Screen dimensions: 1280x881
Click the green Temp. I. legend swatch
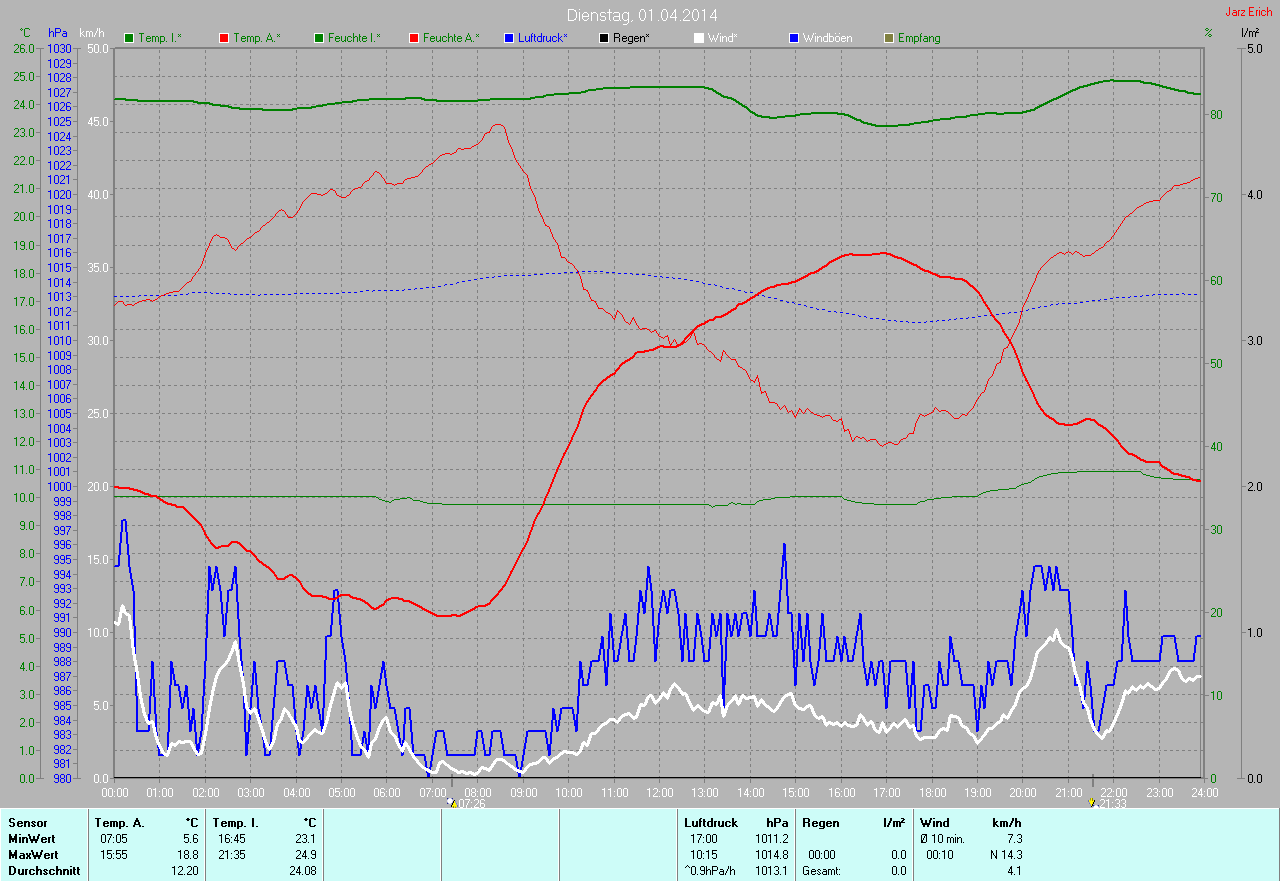[x=129, y=38]
